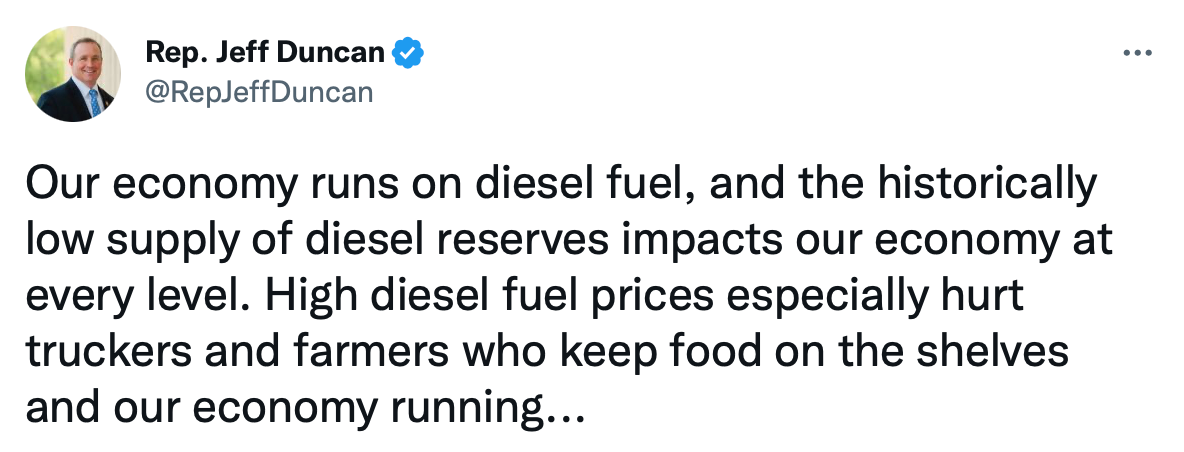Click the display name Rep. Jeff Duncan
This screenshot has width=1184, height=452.
(x=265, y=53)
